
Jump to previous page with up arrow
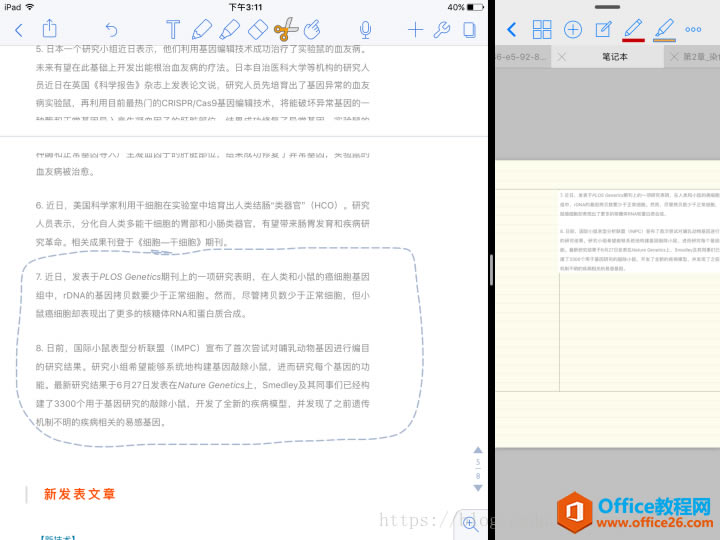478,450
